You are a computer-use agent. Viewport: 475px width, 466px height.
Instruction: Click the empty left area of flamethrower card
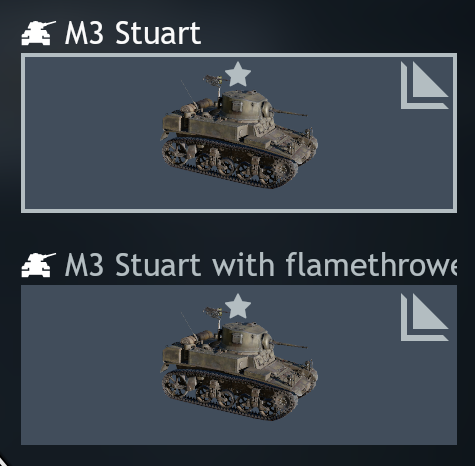pos(90,365)
